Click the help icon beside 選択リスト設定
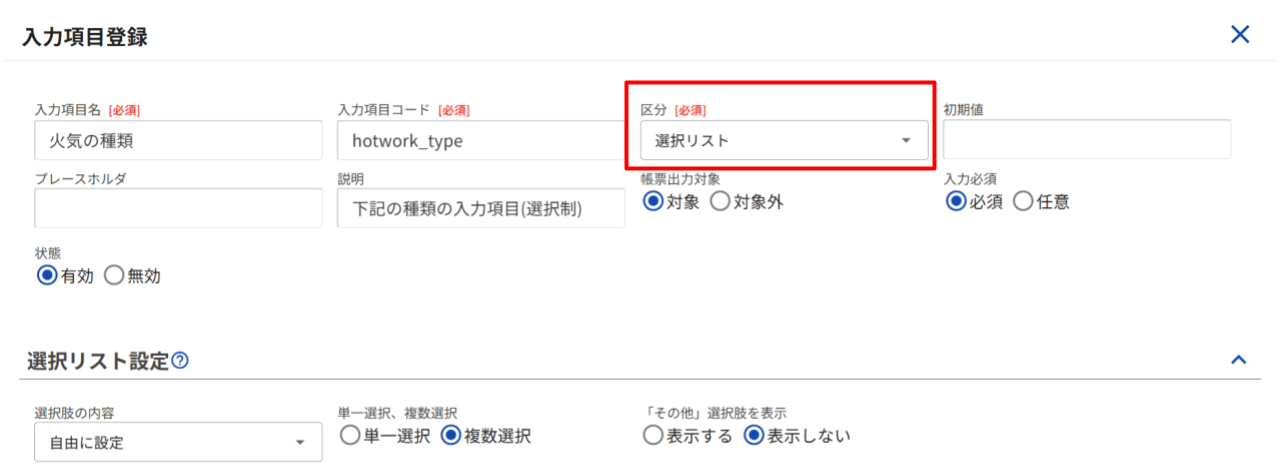 (x=180, y=361)
